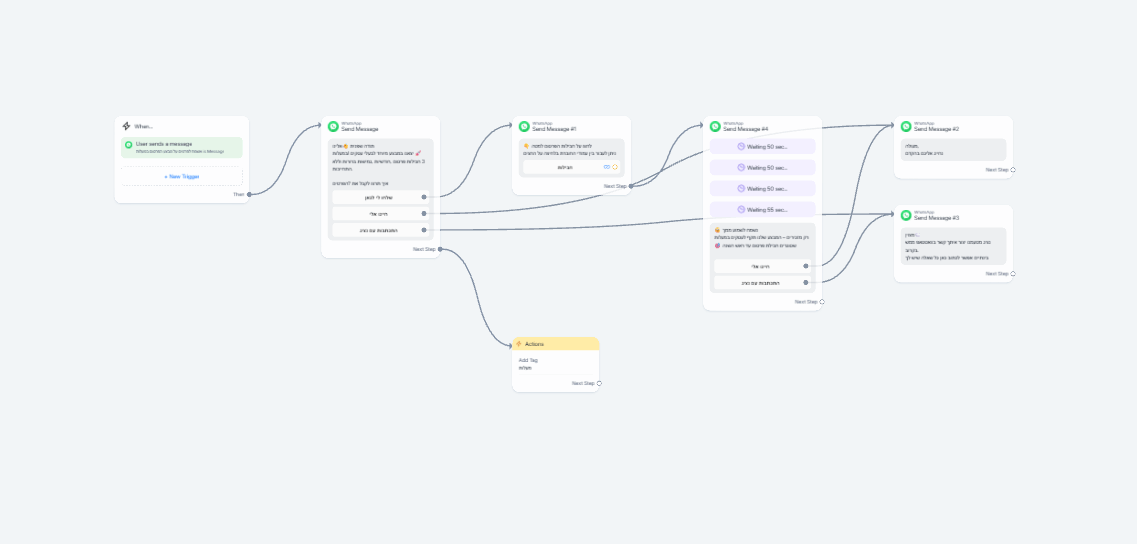This screenshot has height=544, width=1137.
Task: Click WhatsApp icon on Send Message #1
Action: [524, 127]
